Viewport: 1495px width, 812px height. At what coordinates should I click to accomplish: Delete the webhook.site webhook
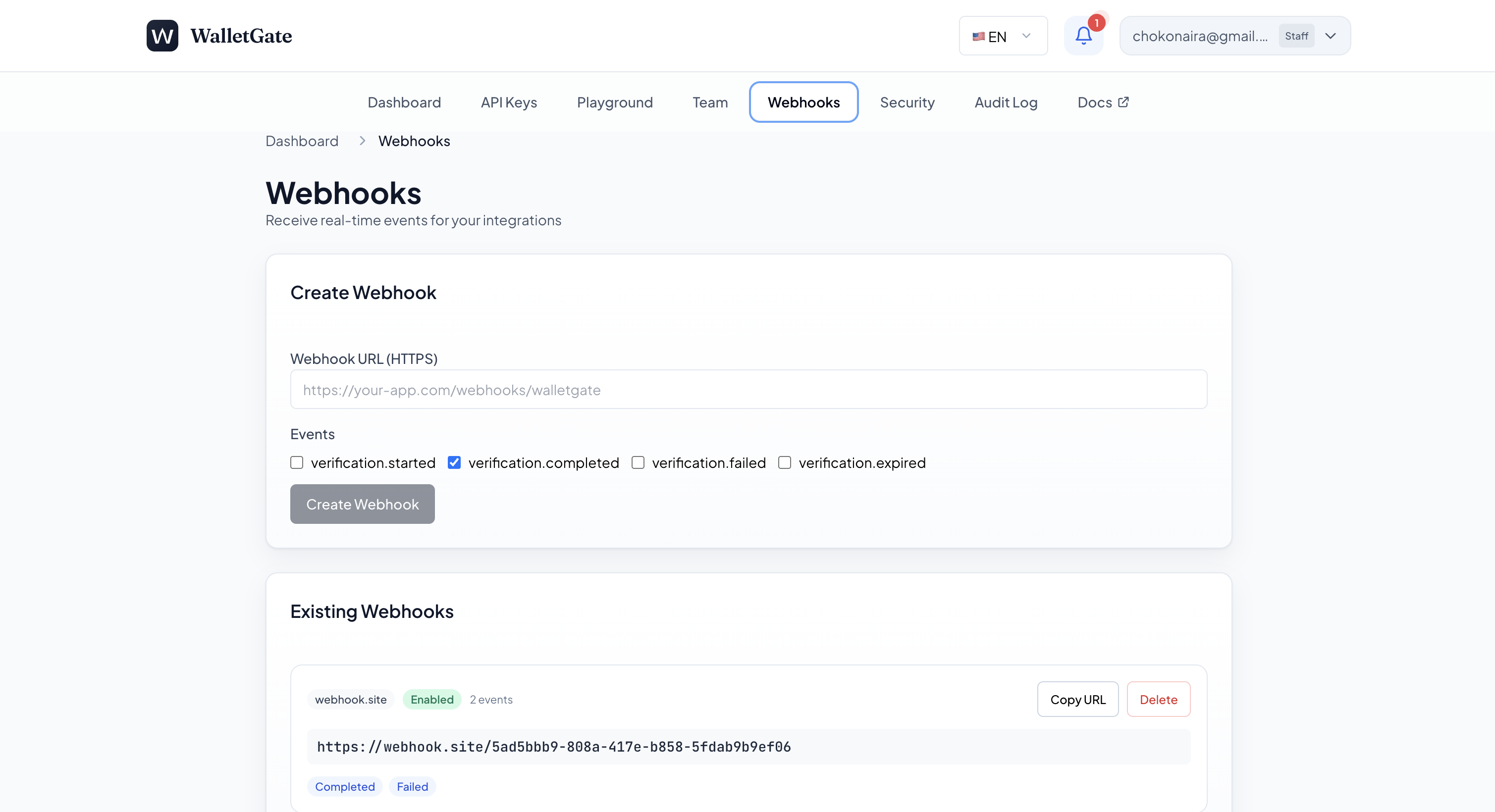(1158, 700)
